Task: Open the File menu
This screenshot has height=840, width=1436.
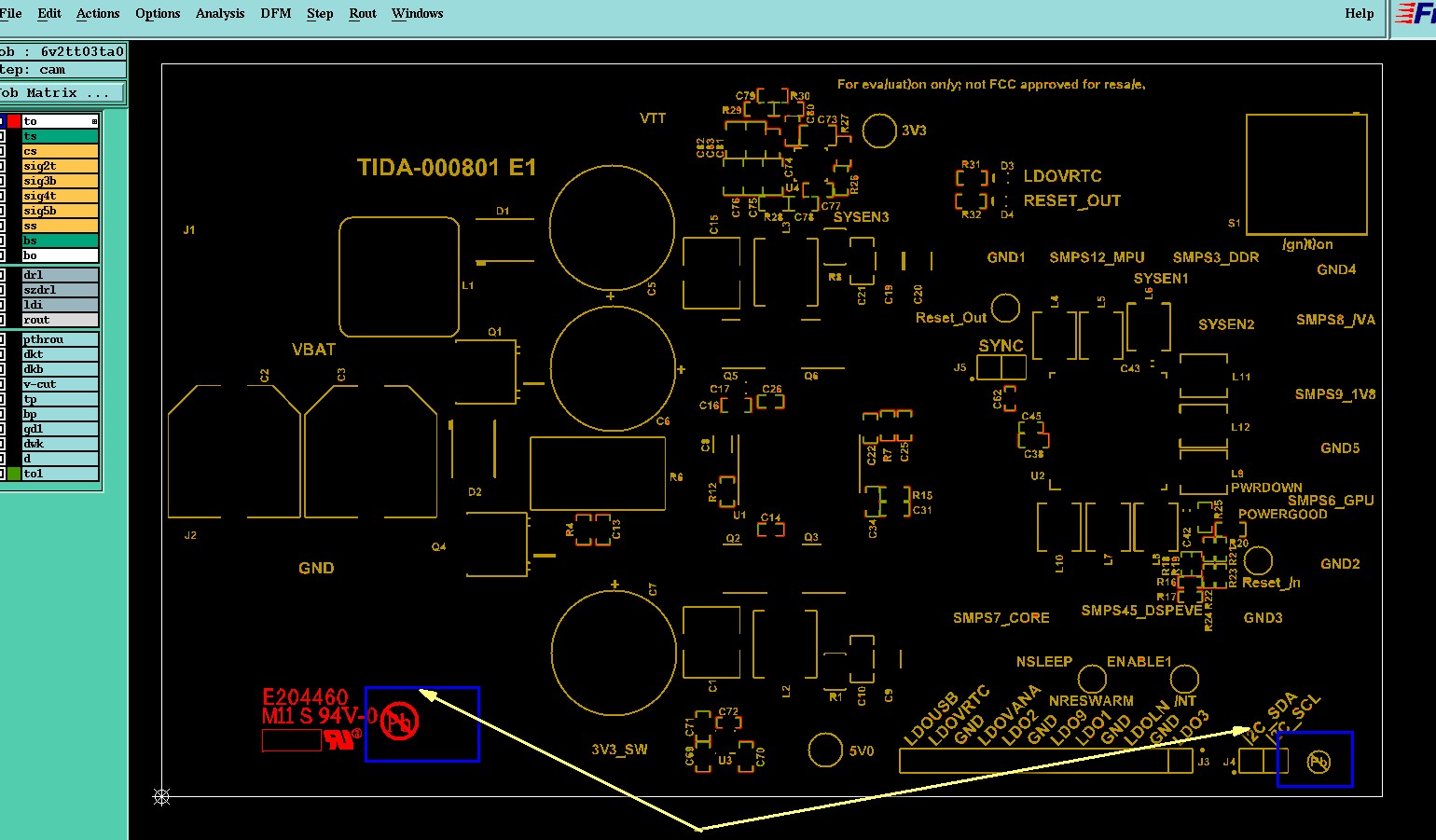Action: pos(10,13)
